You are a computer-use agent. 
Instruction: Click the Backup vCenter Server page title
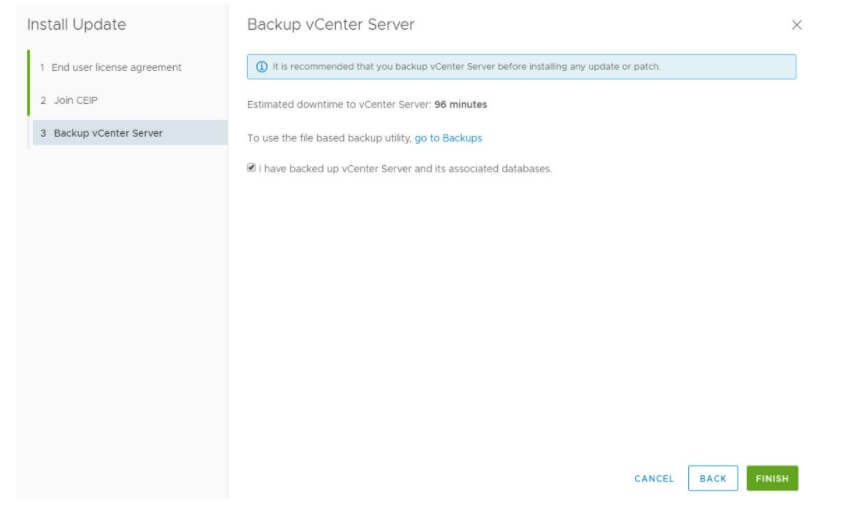point(330,24)
